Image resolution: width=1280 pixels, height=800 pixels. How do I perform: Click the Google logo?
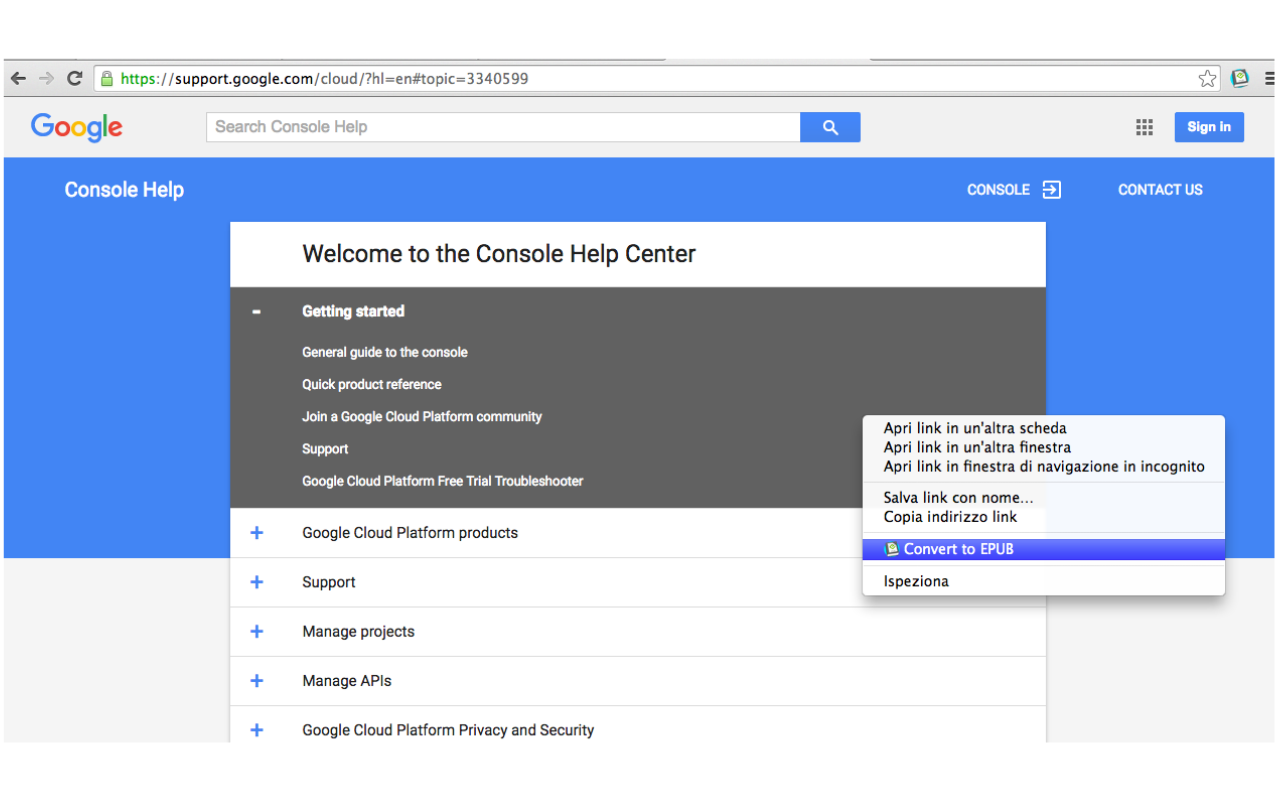[x=77, y=127]
